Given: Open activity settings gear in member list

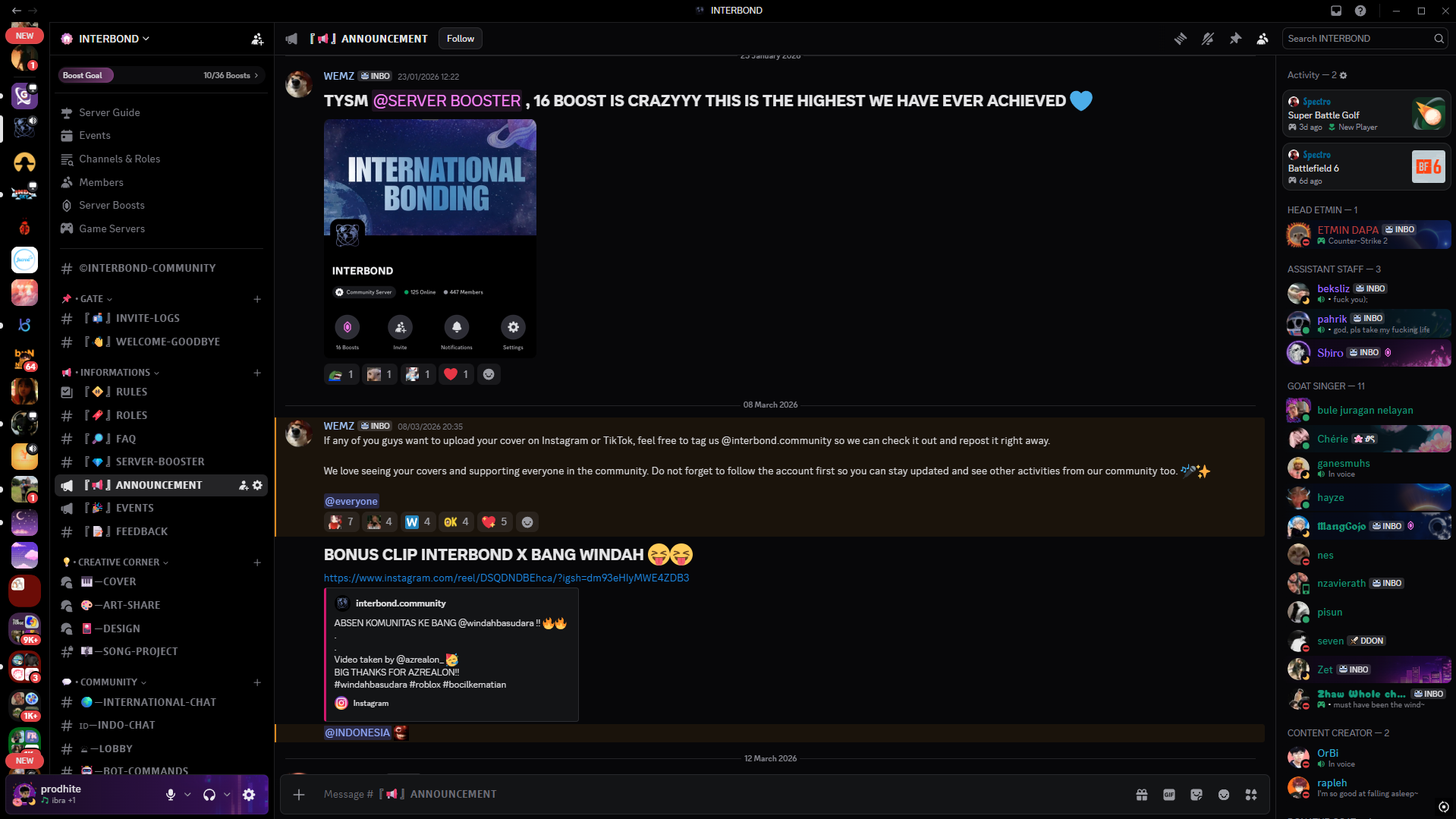Looking at the screenshot, I should [x=1344, y=75].
